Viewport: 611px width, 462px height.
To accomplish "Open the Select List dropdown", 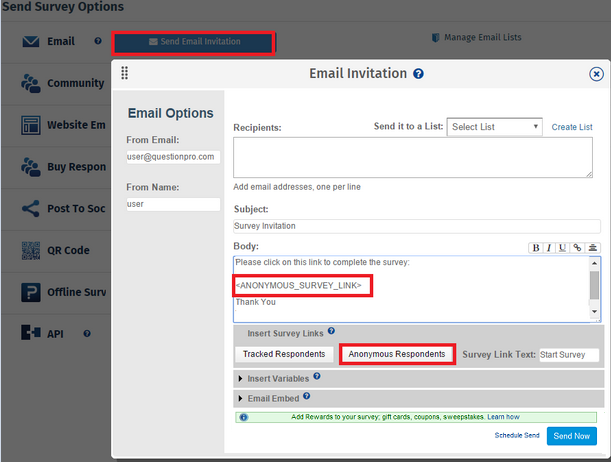I will click(x=494, y=127).
